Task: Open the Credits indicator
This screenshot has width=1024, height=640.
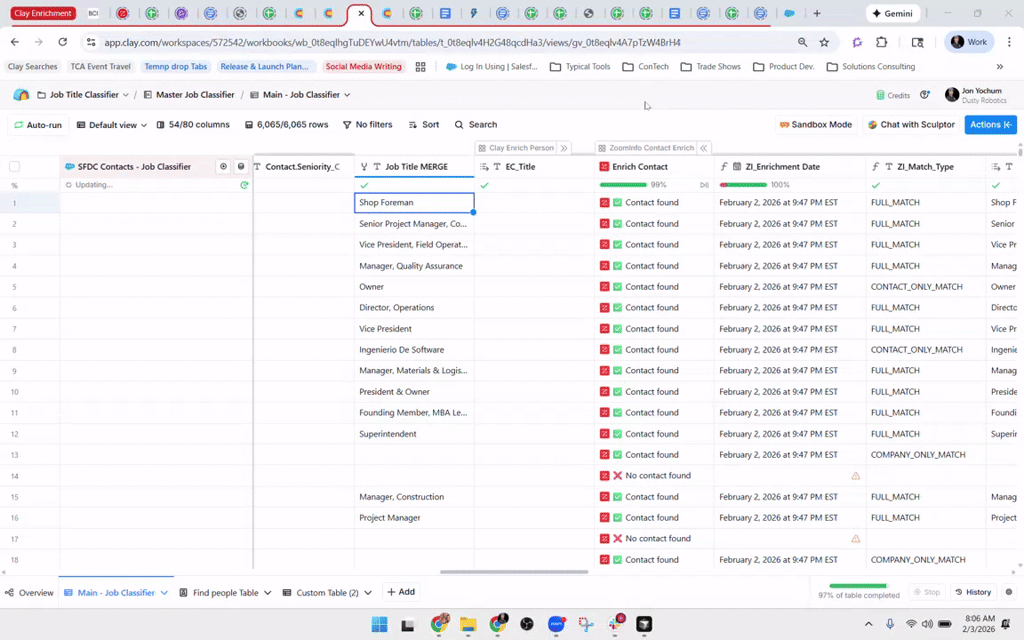Action: pos(892,95)
